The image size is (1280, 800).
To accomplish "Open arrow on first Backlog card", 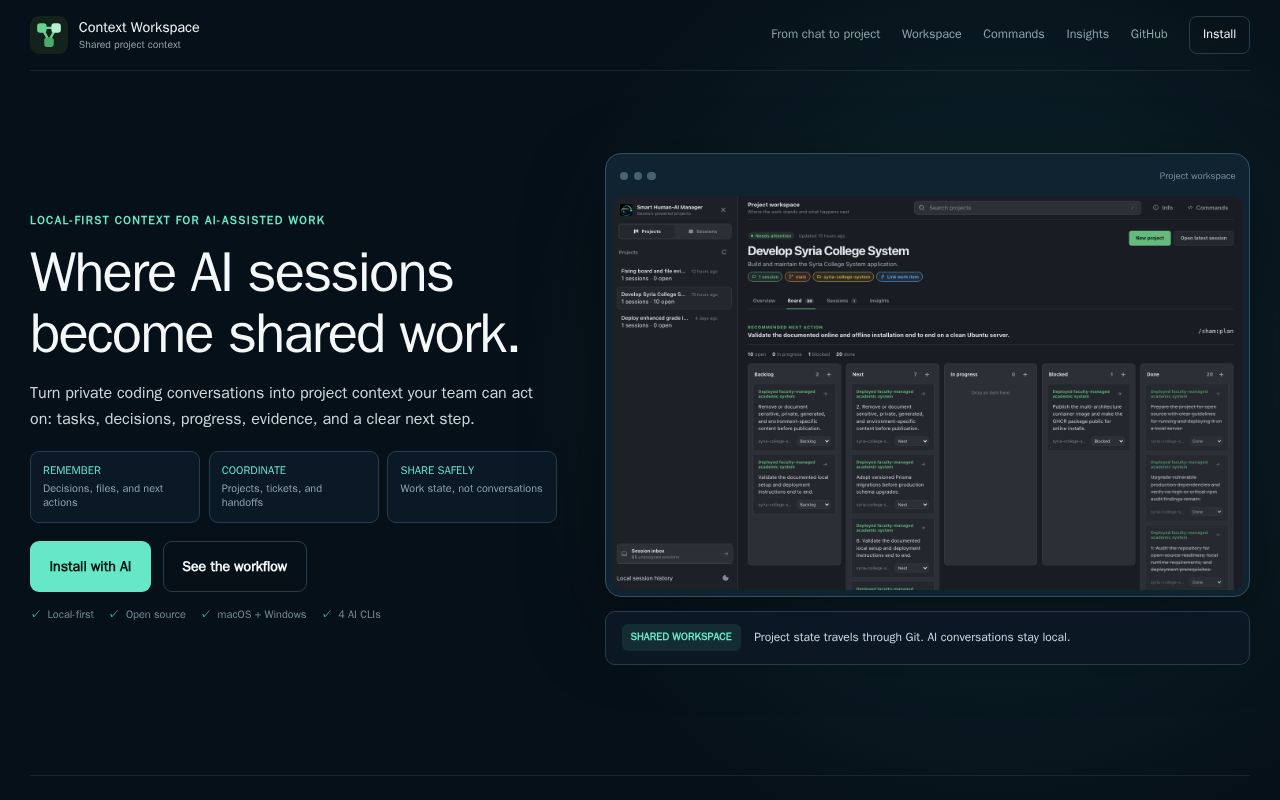I will 825,394.
